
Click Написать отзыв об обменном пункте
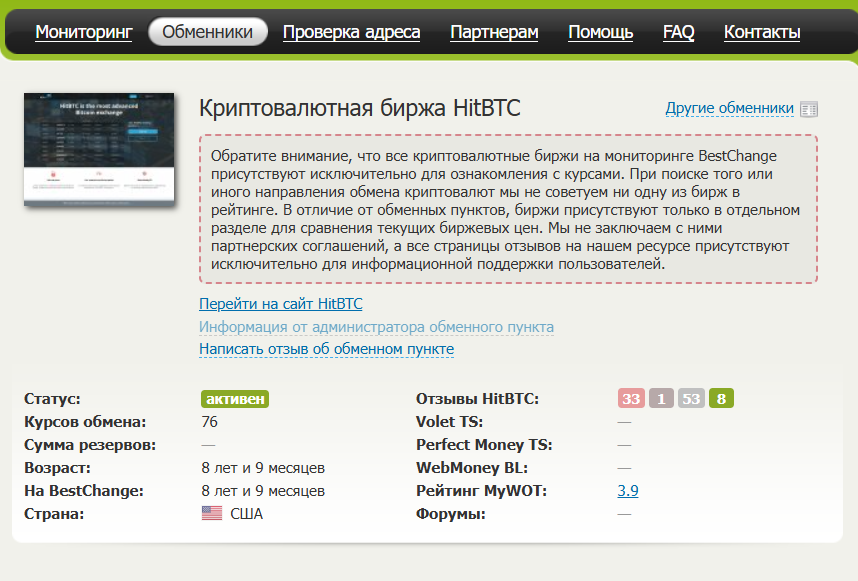(x=327, y=348)
